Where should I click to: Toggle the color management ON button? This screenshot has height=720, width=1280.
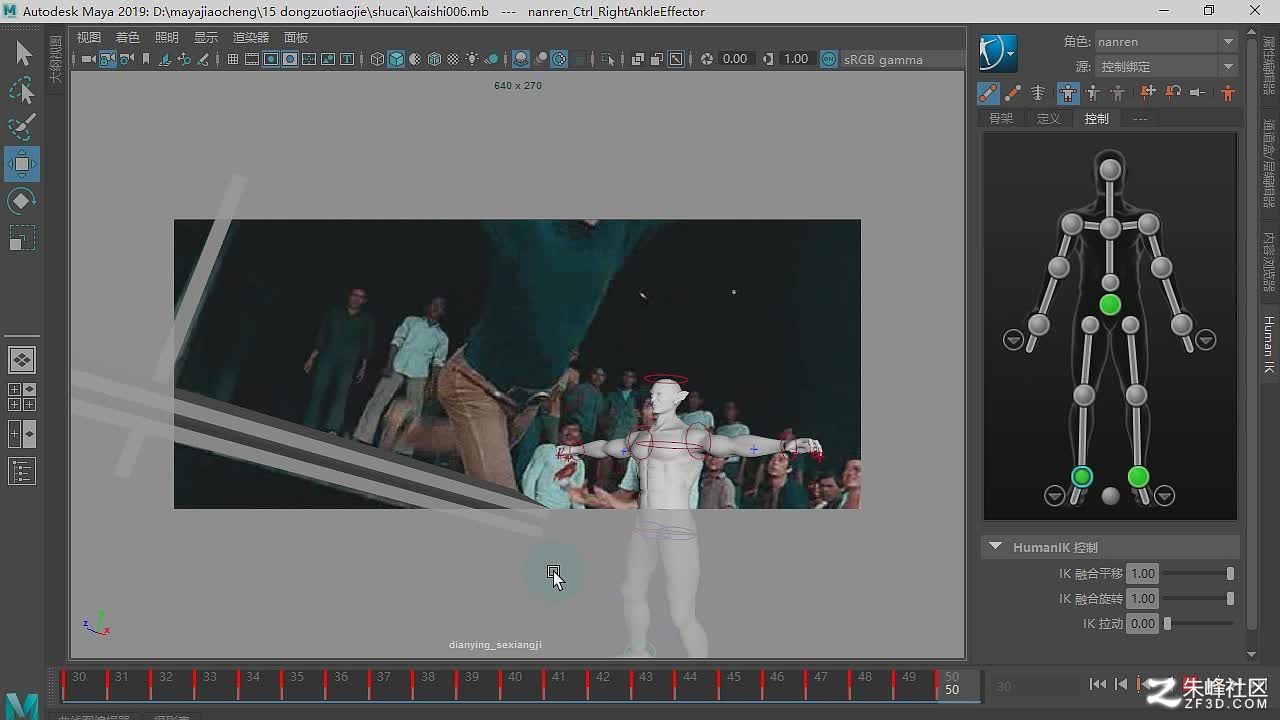coord(829,59)
